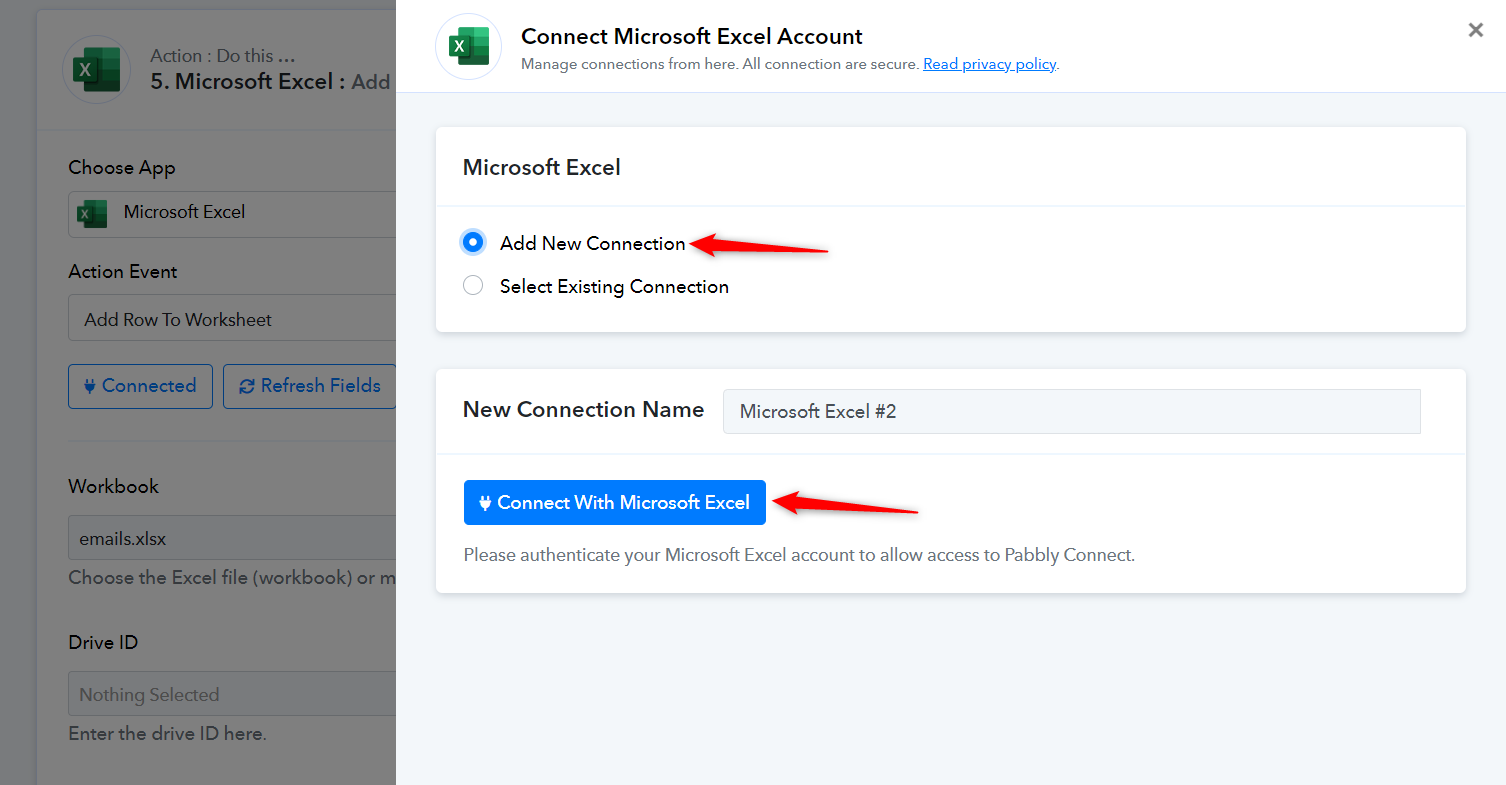Click the Refresh Fields button
1506x785 pixels.
310,386
